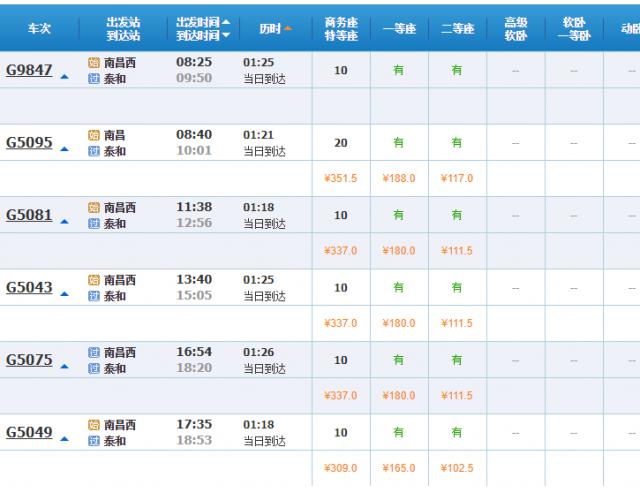Collapse price row for train G5075
Viewport: 640px width, 493px height.
click(x=64, y=366)
